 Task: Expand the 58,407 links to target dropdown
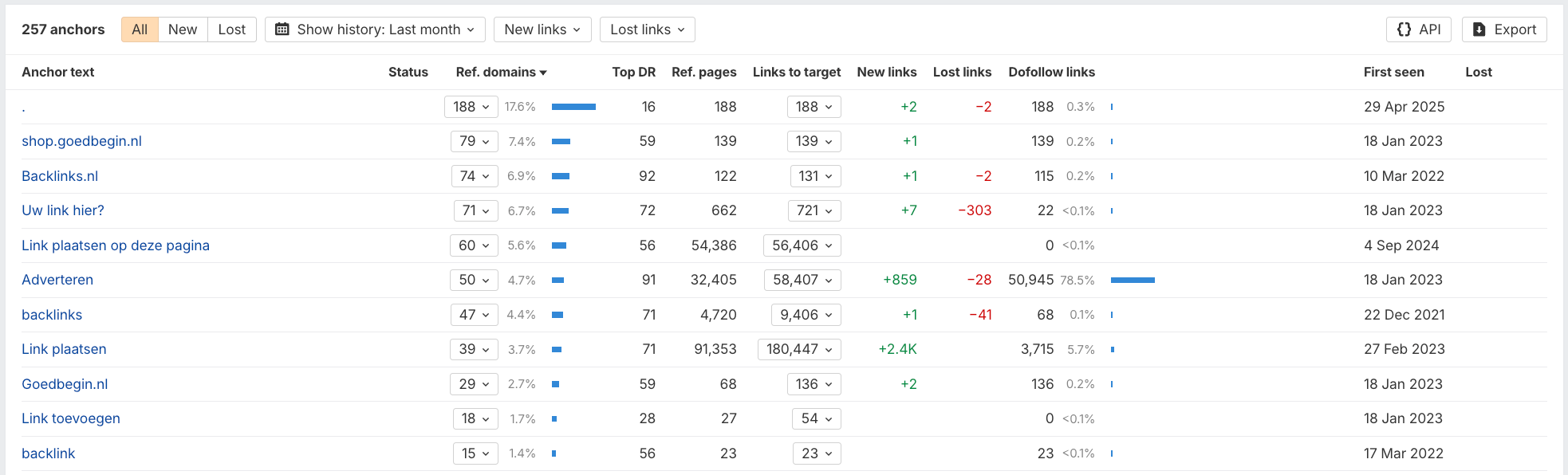[x=802, y=280]
